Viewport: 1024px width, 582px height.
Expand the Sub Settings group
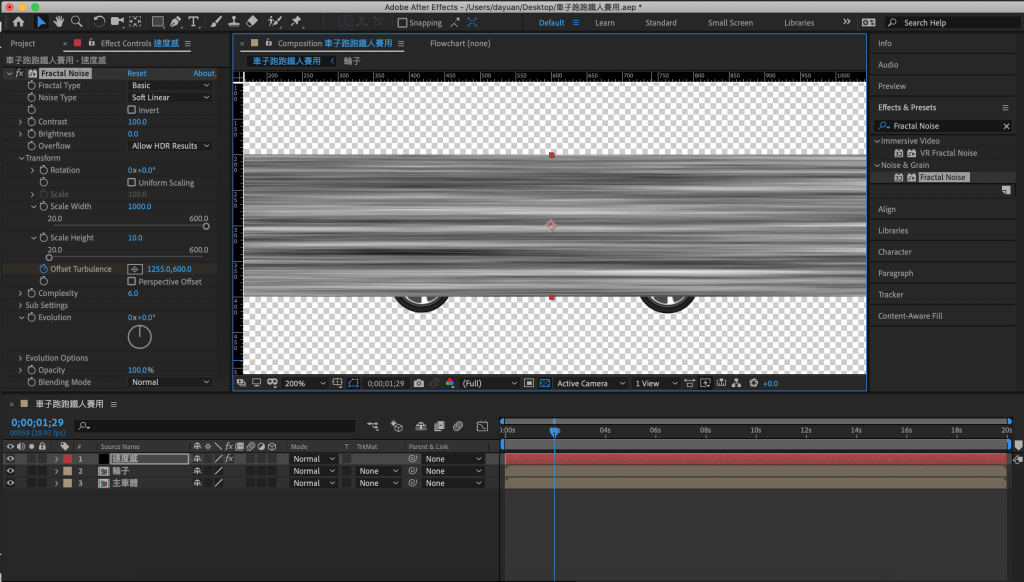20,306
